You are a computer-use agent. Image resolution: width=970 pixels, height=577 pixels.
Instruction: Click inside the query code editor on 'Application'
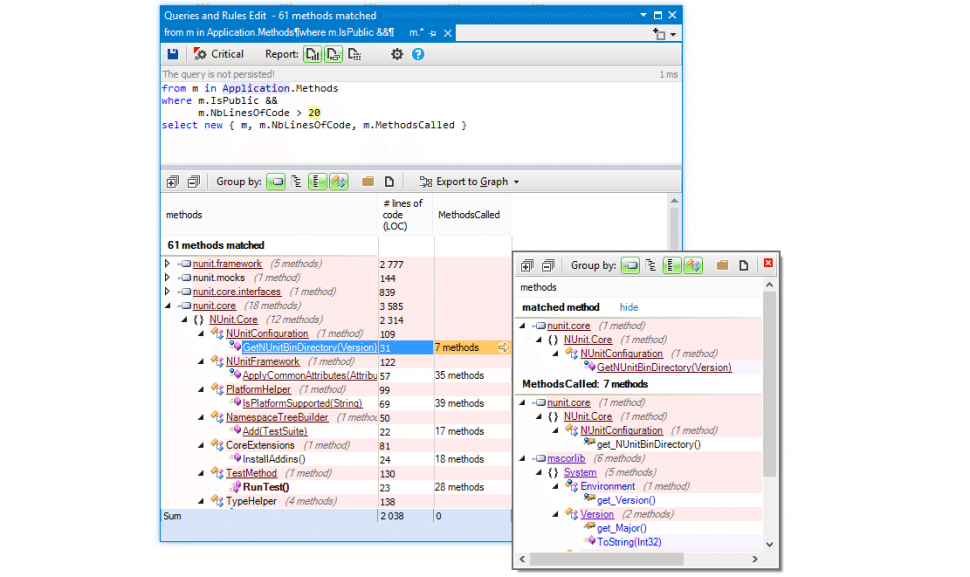[255, 88]
